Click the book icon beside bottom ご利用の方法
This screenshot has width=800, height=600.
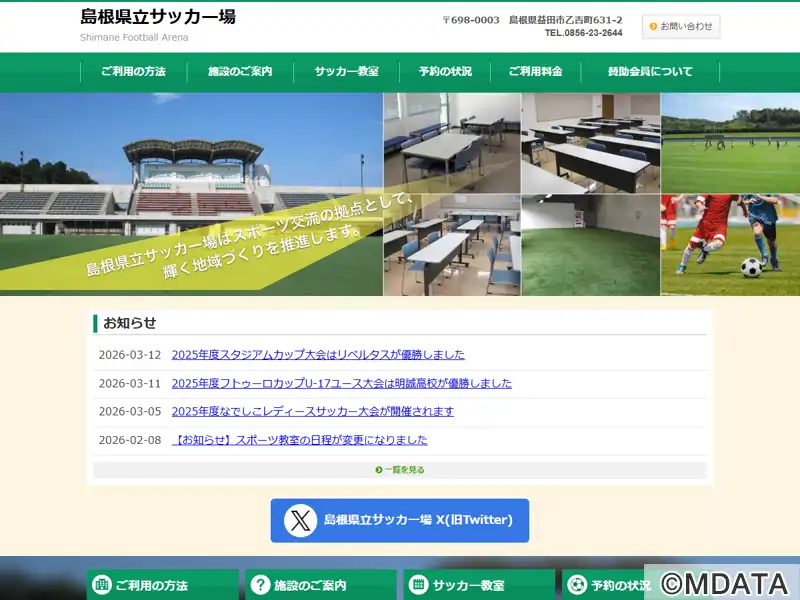[x=101, y=585]
